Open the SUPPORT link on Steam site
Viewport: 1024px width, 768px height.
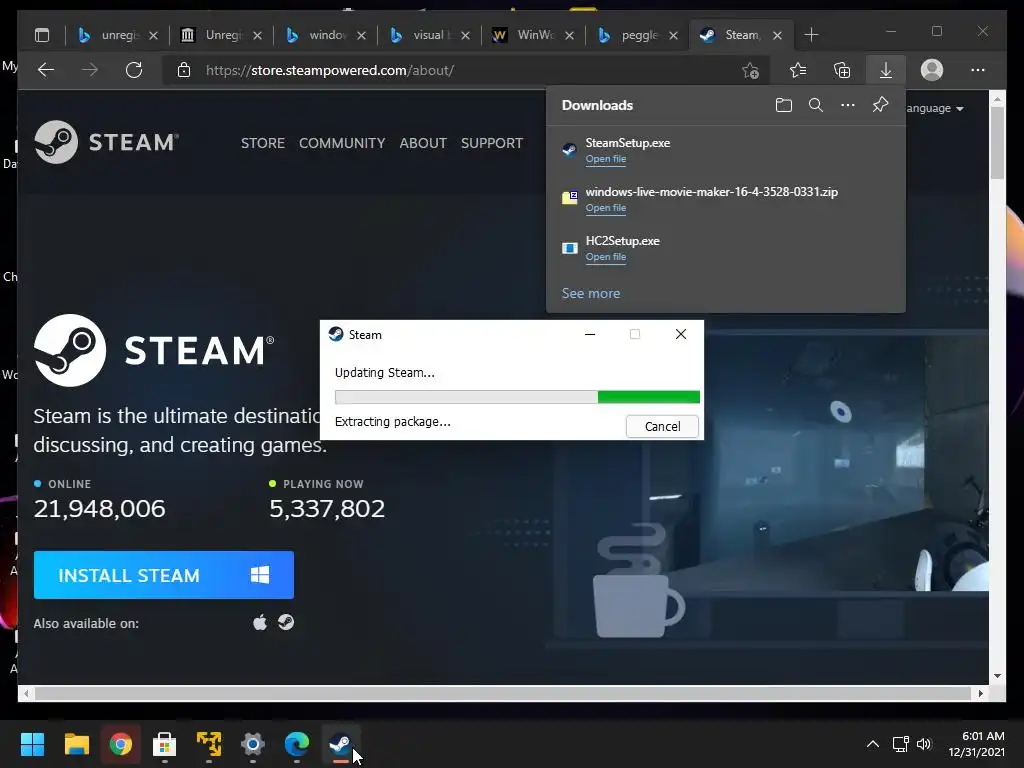pyautogui.click(x=492, y=143)
